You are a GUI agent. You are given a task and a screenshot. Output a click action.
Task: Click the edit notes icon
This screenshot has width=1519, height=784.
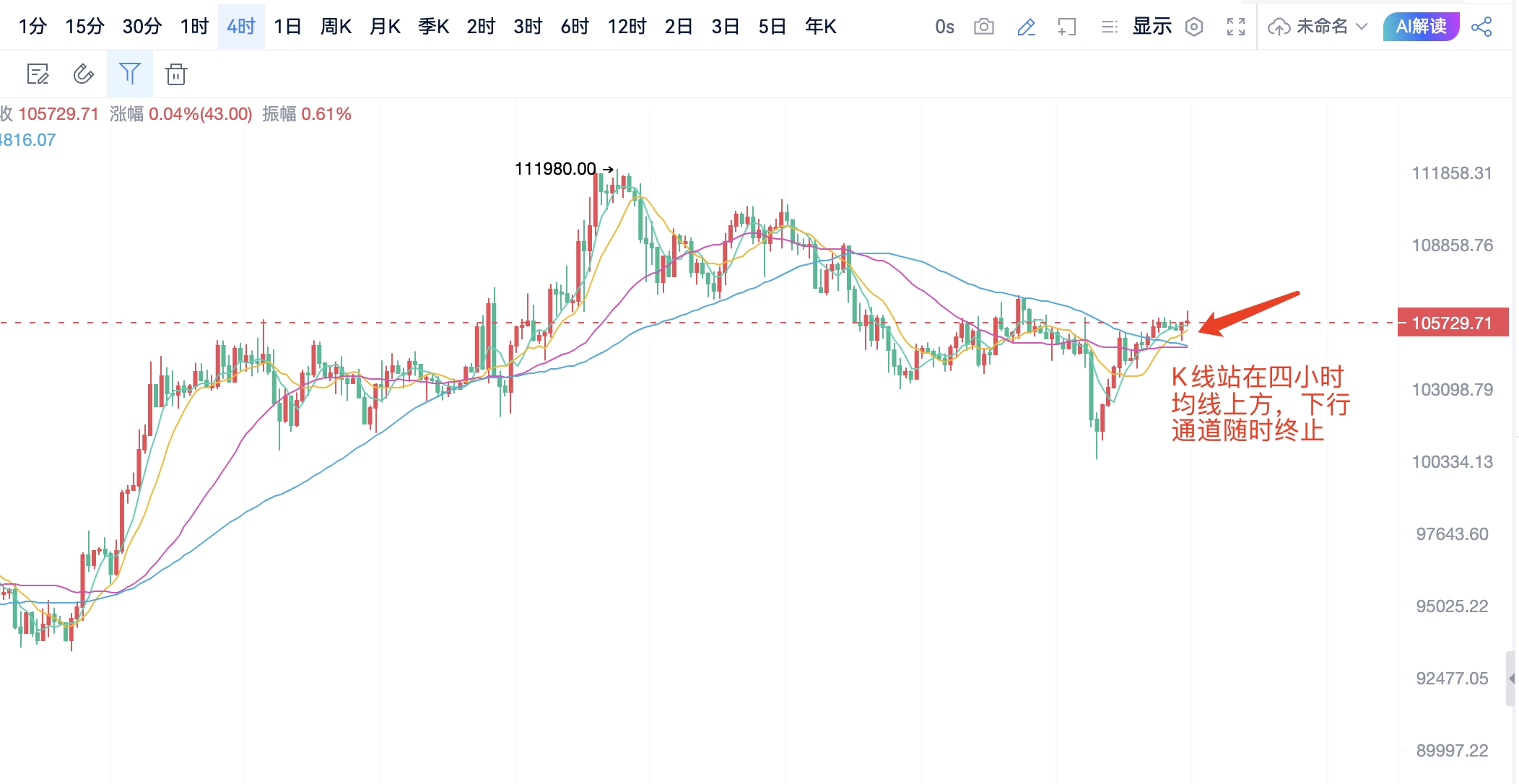(x=38, y=74)
